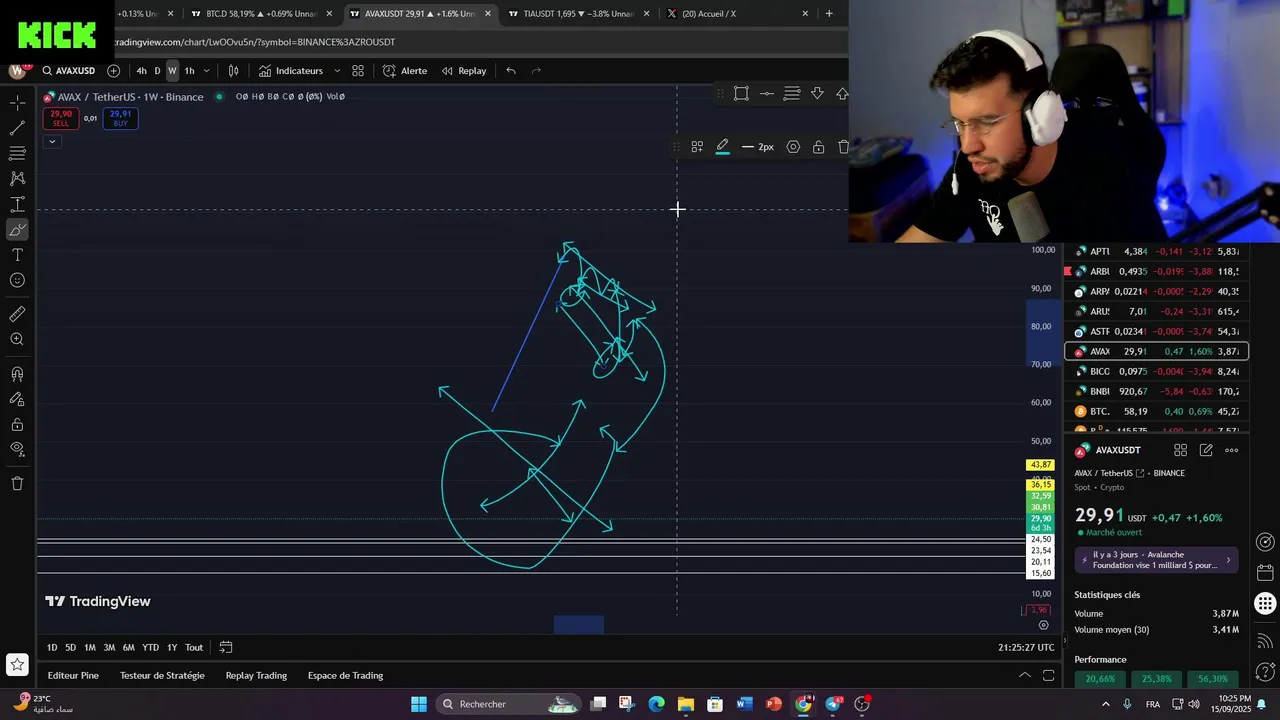
Task: Hide all drawings with eye icon
Action: pyautogui.click(x=17, y=449)
